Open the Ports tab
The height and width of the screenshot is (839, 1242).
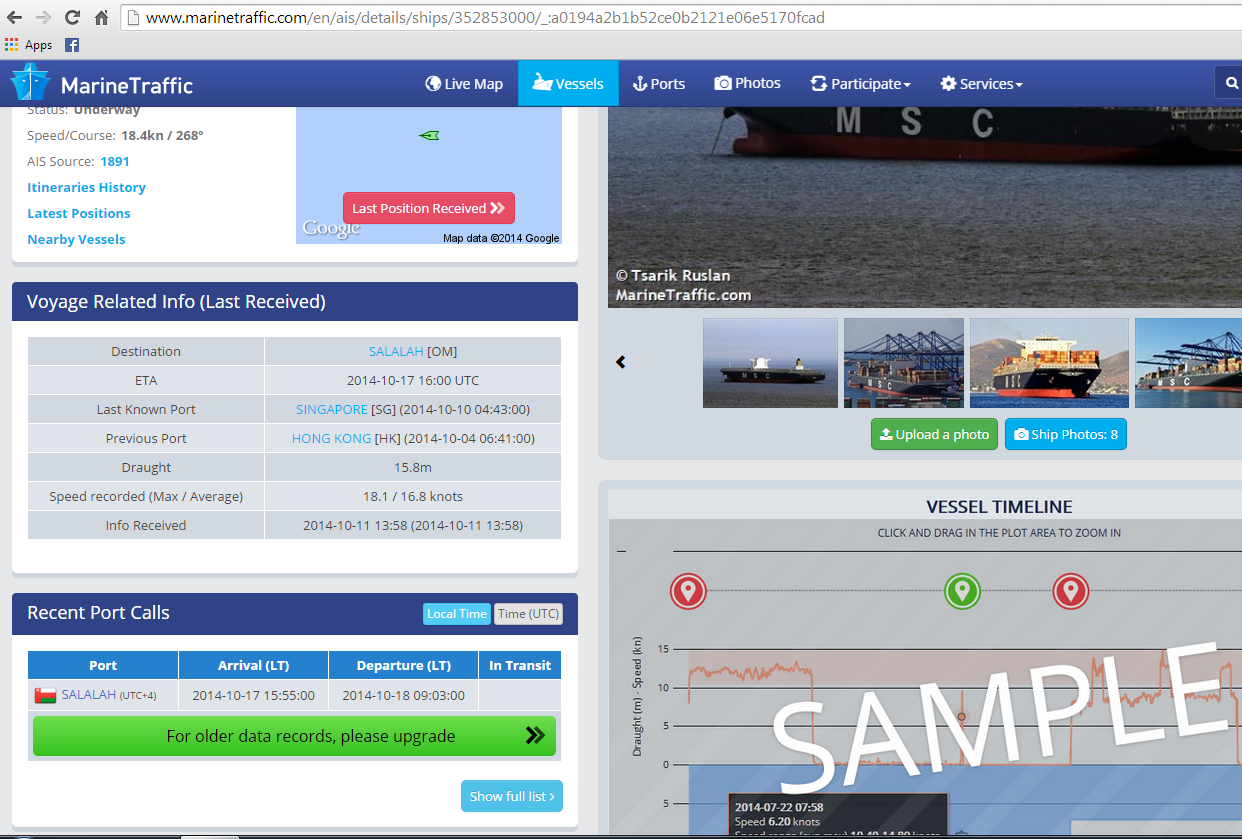point(659,84)
